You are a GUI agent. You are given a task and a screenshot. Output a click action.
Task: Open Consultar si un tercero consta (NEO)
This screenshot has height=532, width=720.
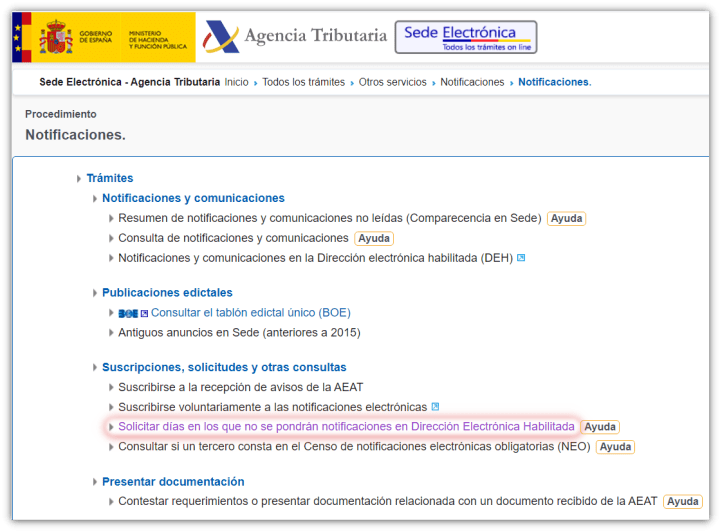click(354, 447)
